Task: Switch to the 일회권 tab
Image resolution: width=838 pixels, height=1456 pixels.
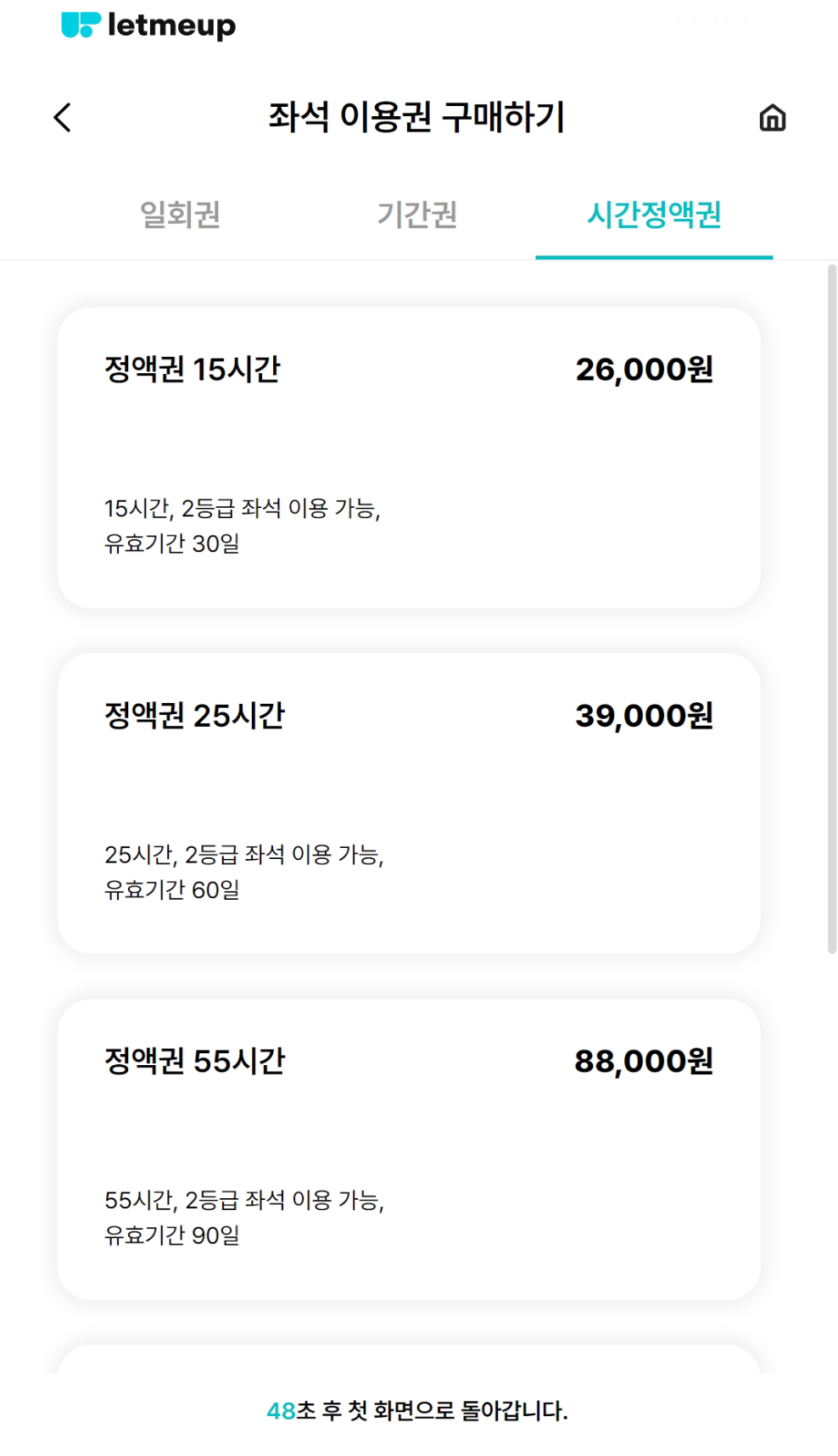Action: click(x=180, y=215)
